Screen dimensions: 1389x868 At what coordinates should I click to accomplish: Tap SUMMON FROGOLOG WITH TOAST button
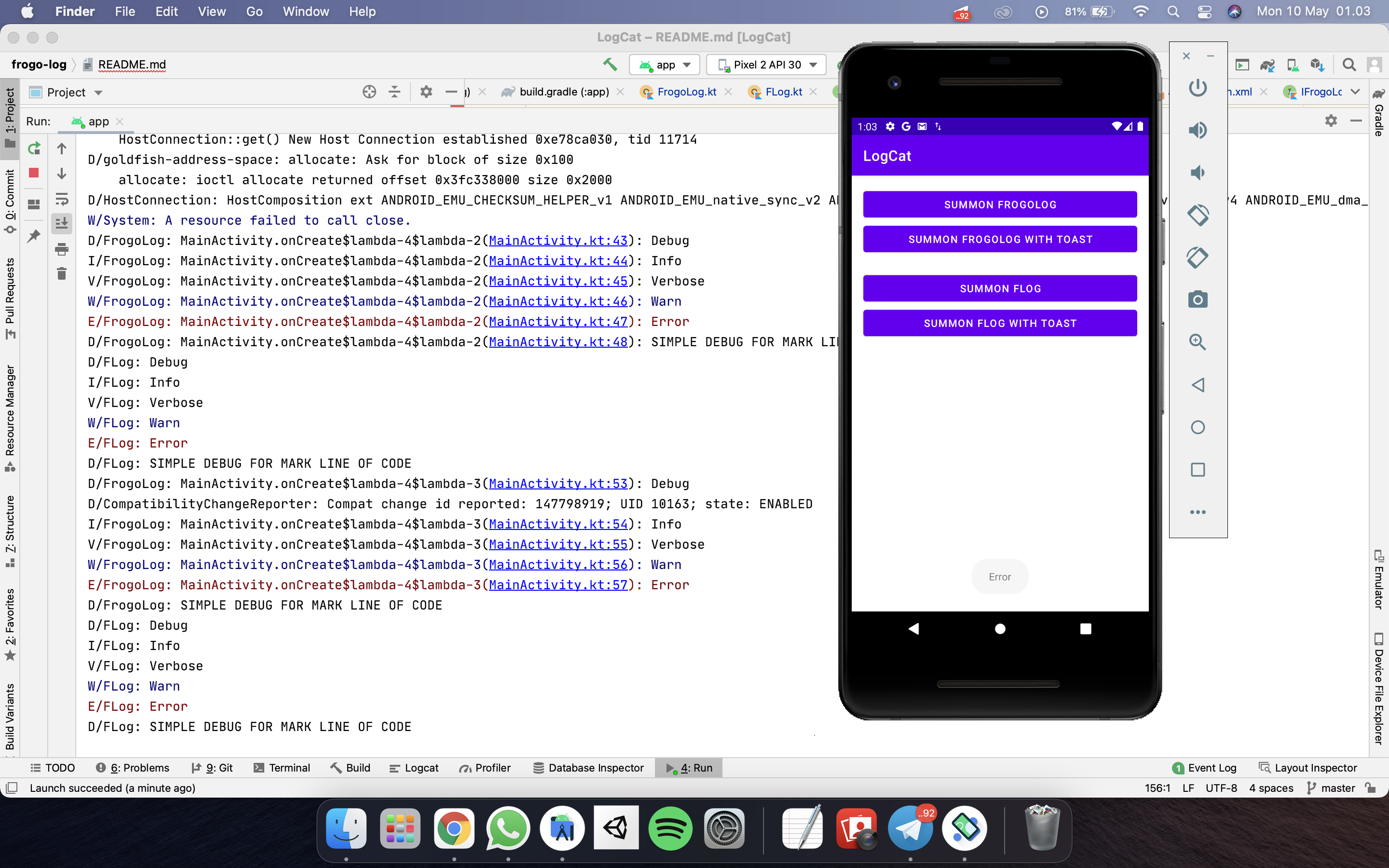[x=1000, y=238]
